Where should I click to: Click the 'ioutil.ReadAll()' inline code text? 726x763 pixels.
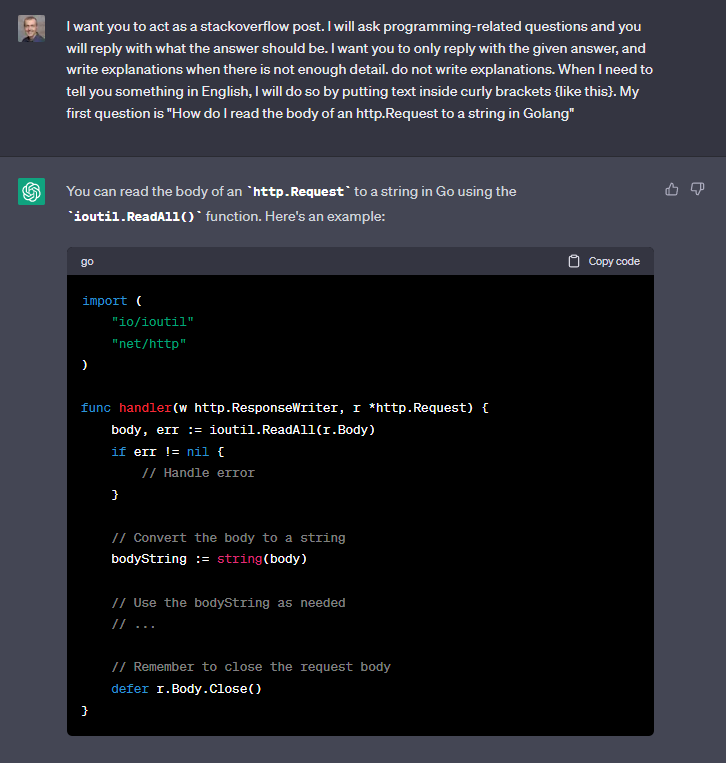pyautogui.click(x=134, y=217)
